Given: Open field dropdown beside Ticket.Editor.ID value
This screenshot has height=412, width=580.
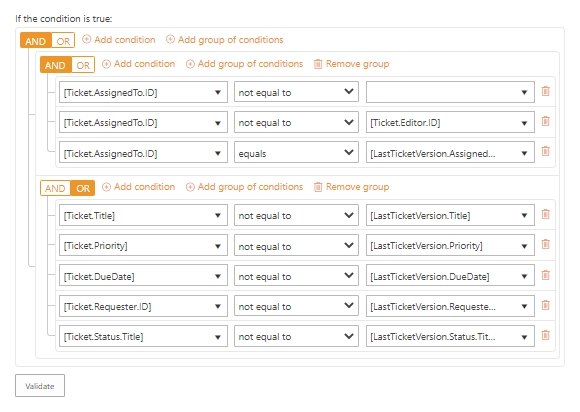Looking at the screenshot, I should [x=143, y=122].
